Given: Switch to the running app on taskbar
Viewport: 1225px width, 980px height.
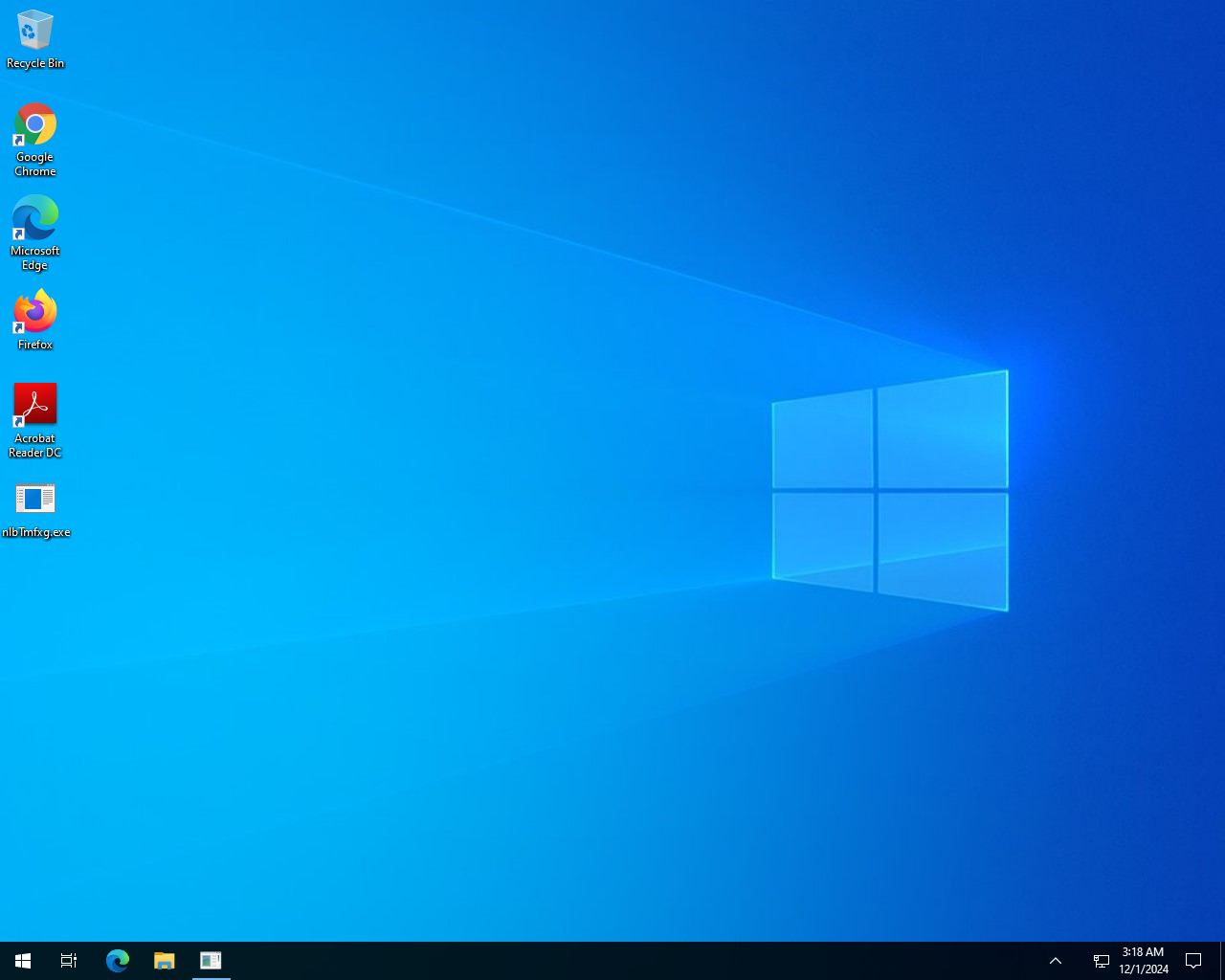Looking at the screenshot, I should 212,961.
